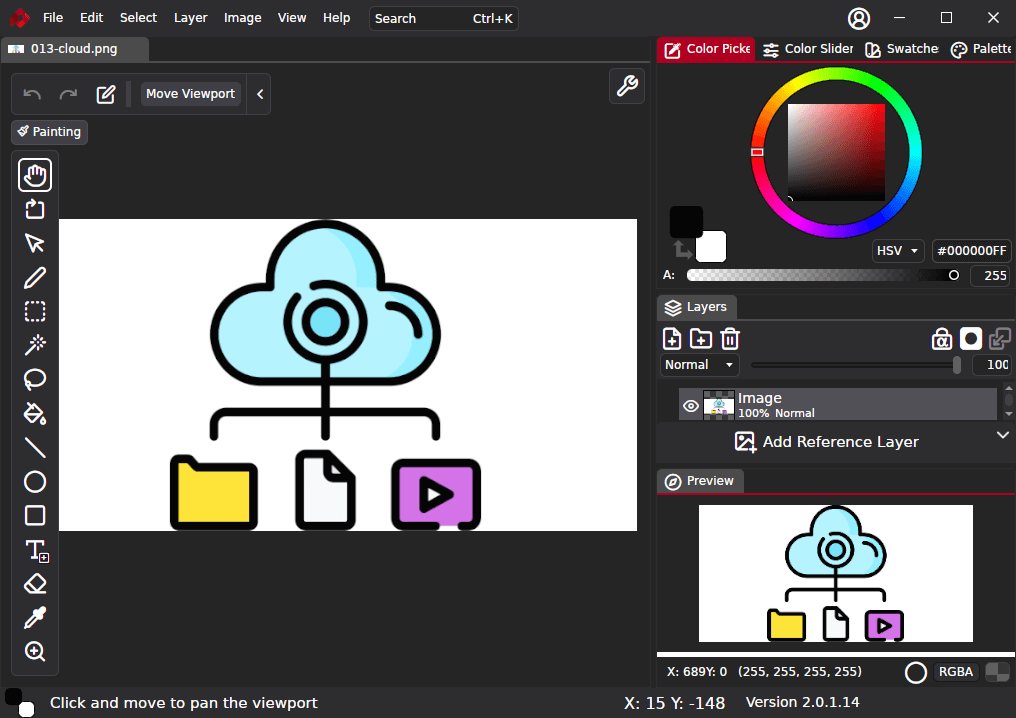Viewport: 1016px width, 718px height.
Task: Create a new layer
Action: (x=672, y=339)
